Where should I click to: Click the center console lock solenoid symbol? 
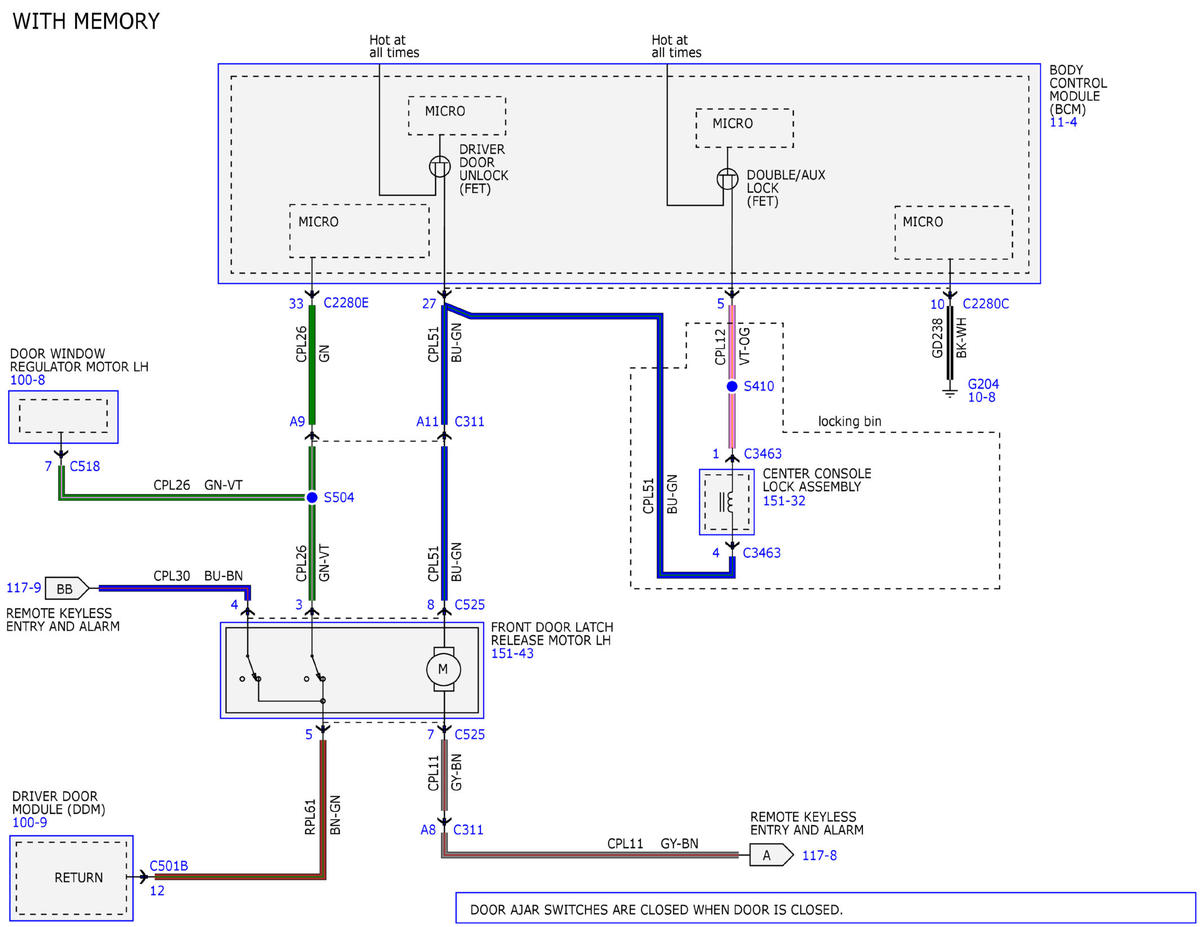pyautogui.click(x=727, y=500)
